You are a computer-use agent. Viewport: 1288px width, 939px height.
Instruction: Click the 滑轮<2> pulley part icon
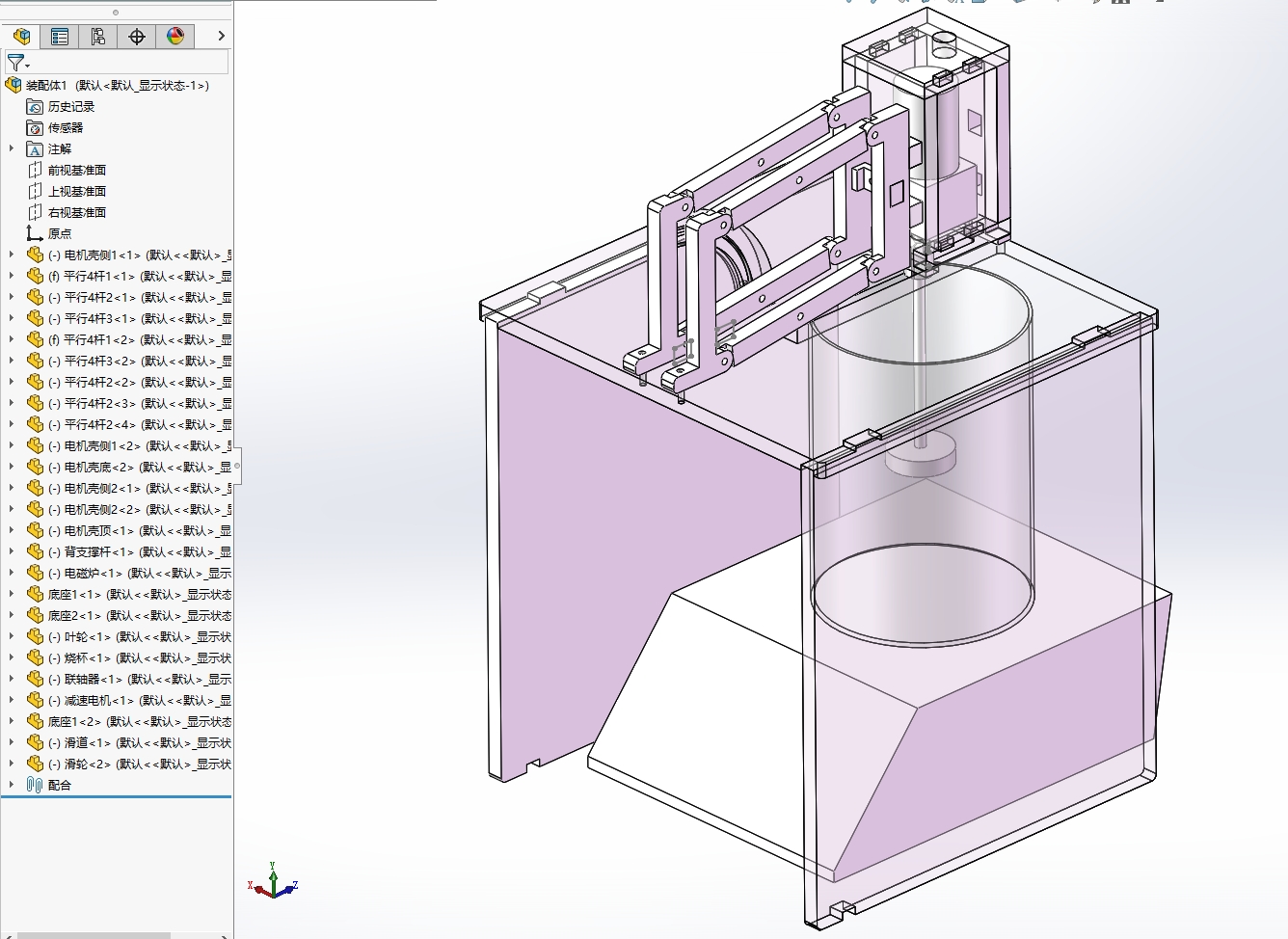click(35, 764)
